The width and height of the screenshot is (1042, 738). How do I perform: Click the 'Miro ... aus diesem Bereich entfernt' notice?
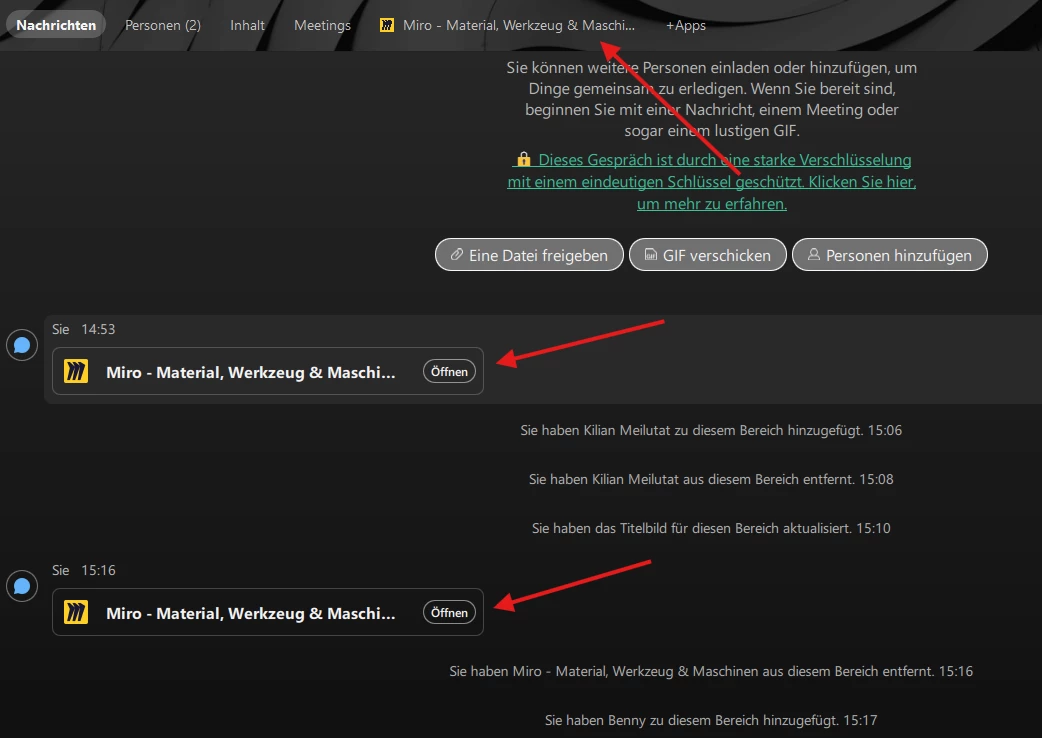click(x=711, y=672)
